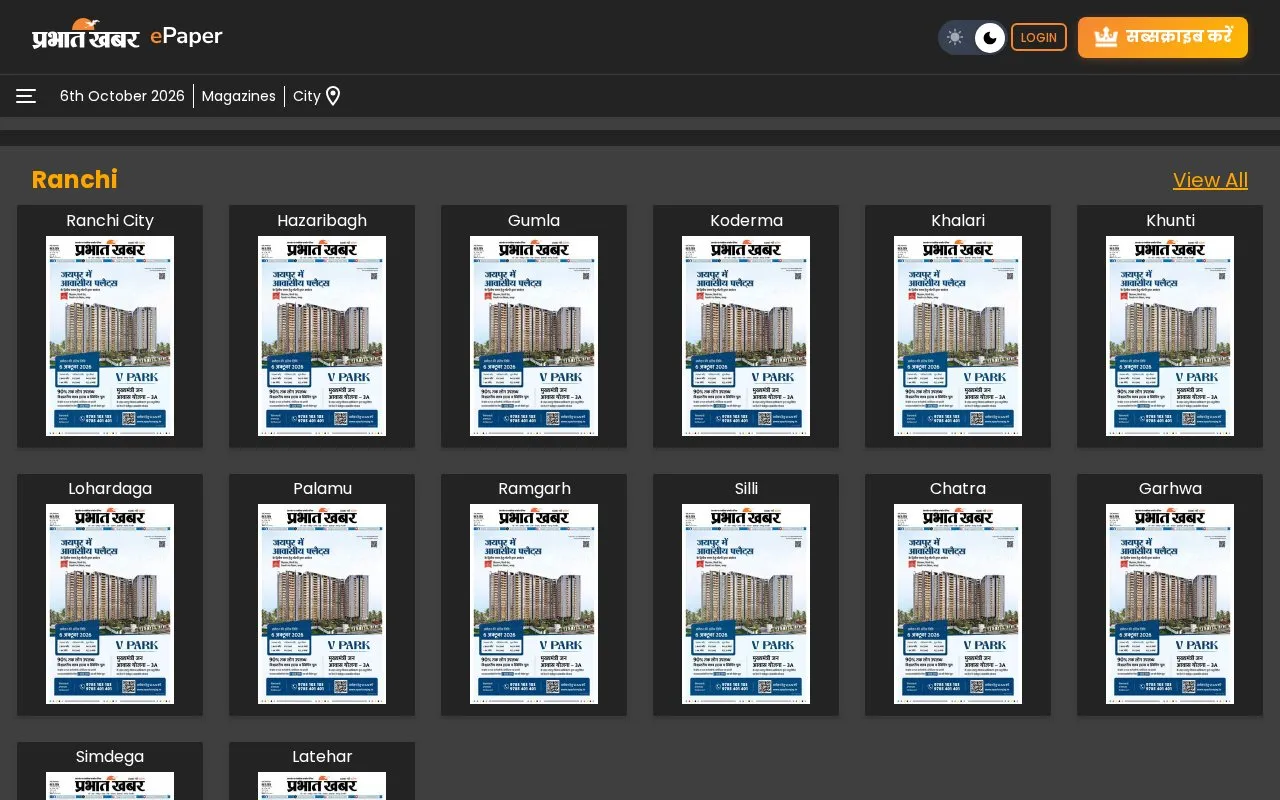Open the Chatra edition thumbnail
The image size is (1280, 800).
(958, 604)
